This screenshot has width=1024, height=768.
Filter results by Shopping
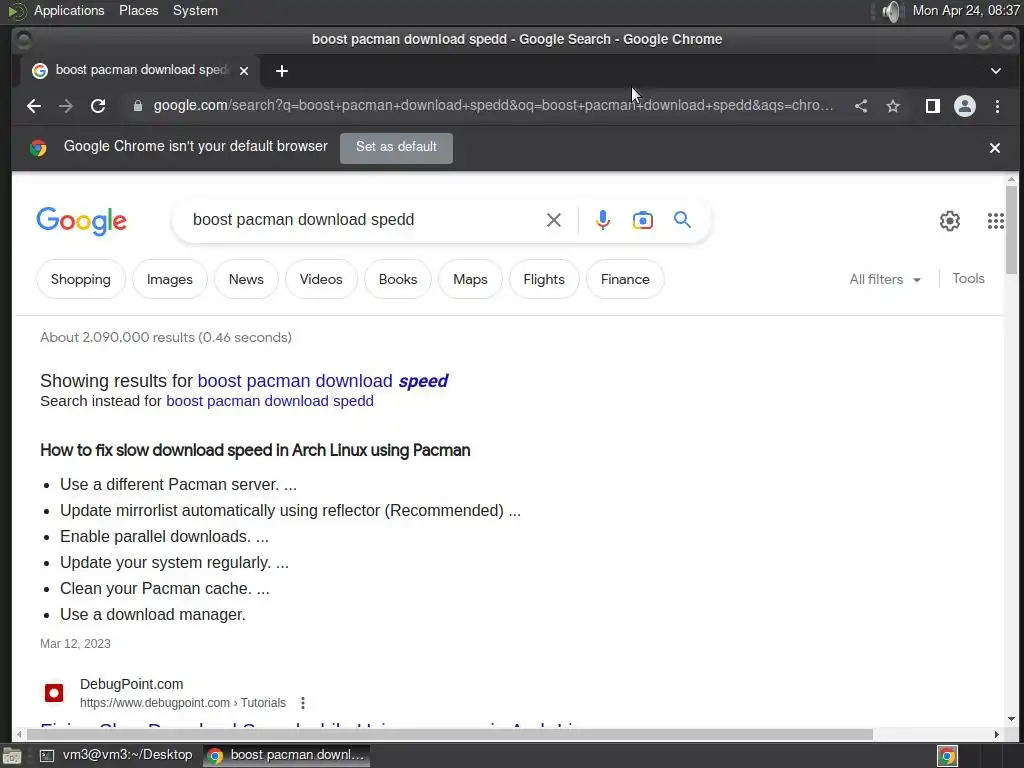[80, 280]
